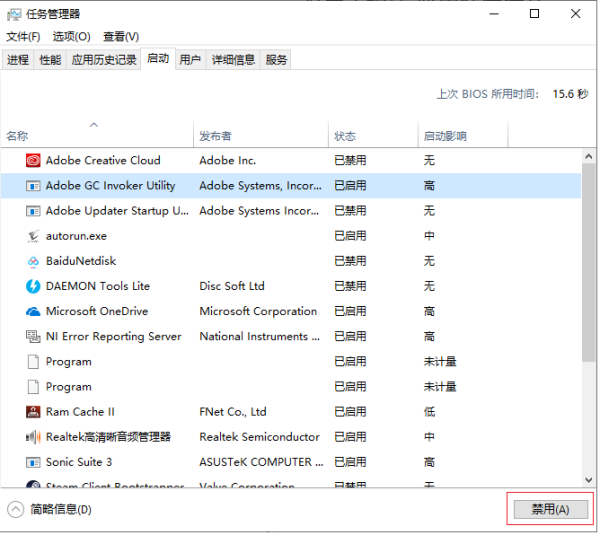Image resolution: width=600 pixels, height=535 pixels.
Task: Sort by the 名称 column header
Action: [x=97, y=135]
